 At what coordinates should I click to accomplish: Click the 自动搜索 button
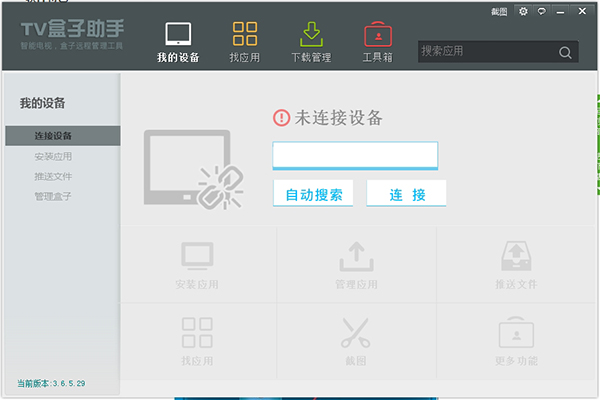pos(313,193)
